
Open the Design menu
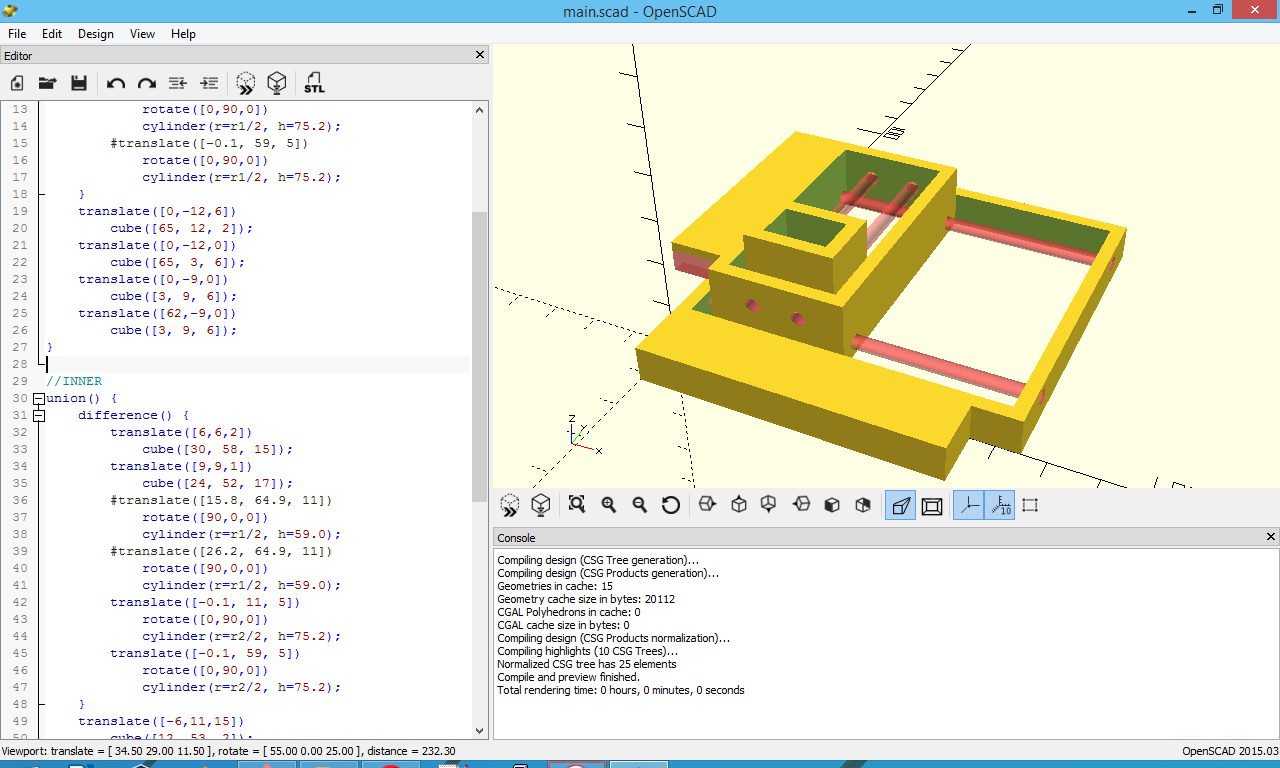tap(96, 33)
